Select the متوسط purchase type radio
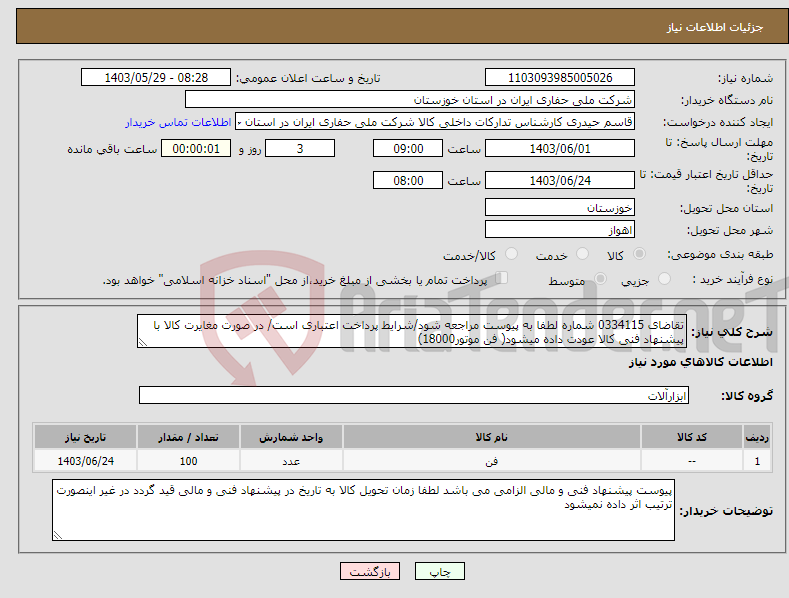789x598 pixels. tap(600, 278)
